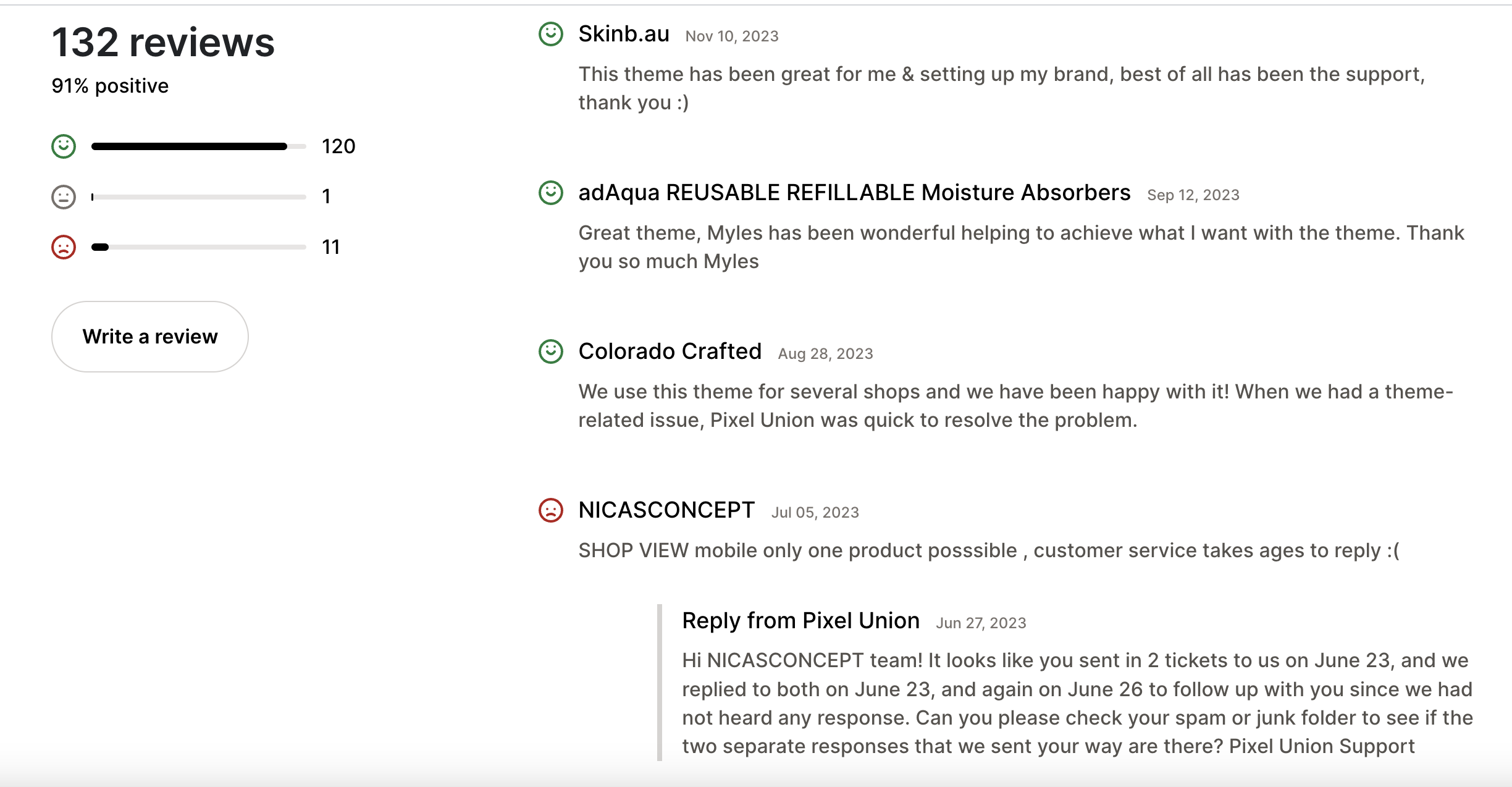Select the Nov 10, 2023 review date
Image resolution: width=1512 pixels, height=787 pixels.
(733, 36)
